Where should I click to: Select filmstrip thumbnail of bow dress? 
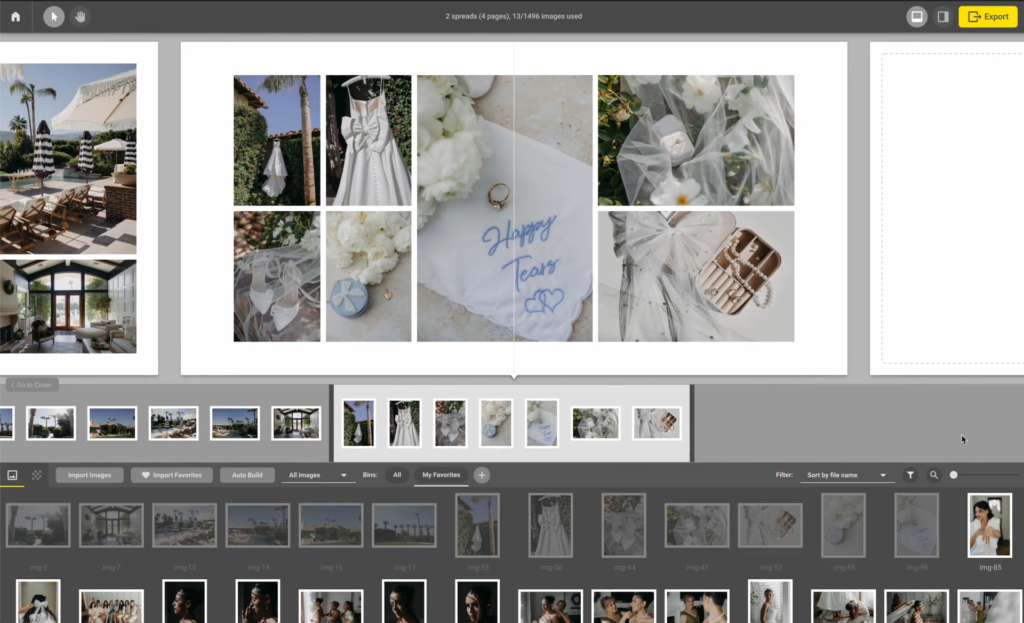[404, 423]
